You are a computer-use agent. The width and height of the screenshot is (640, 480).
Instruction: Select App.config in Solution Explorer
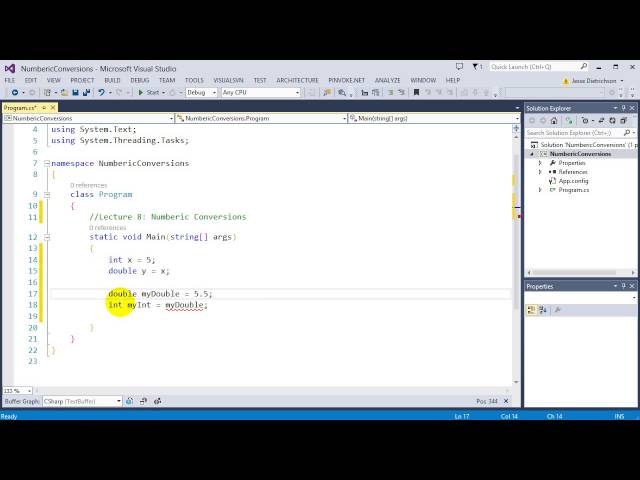pos(573,181)
